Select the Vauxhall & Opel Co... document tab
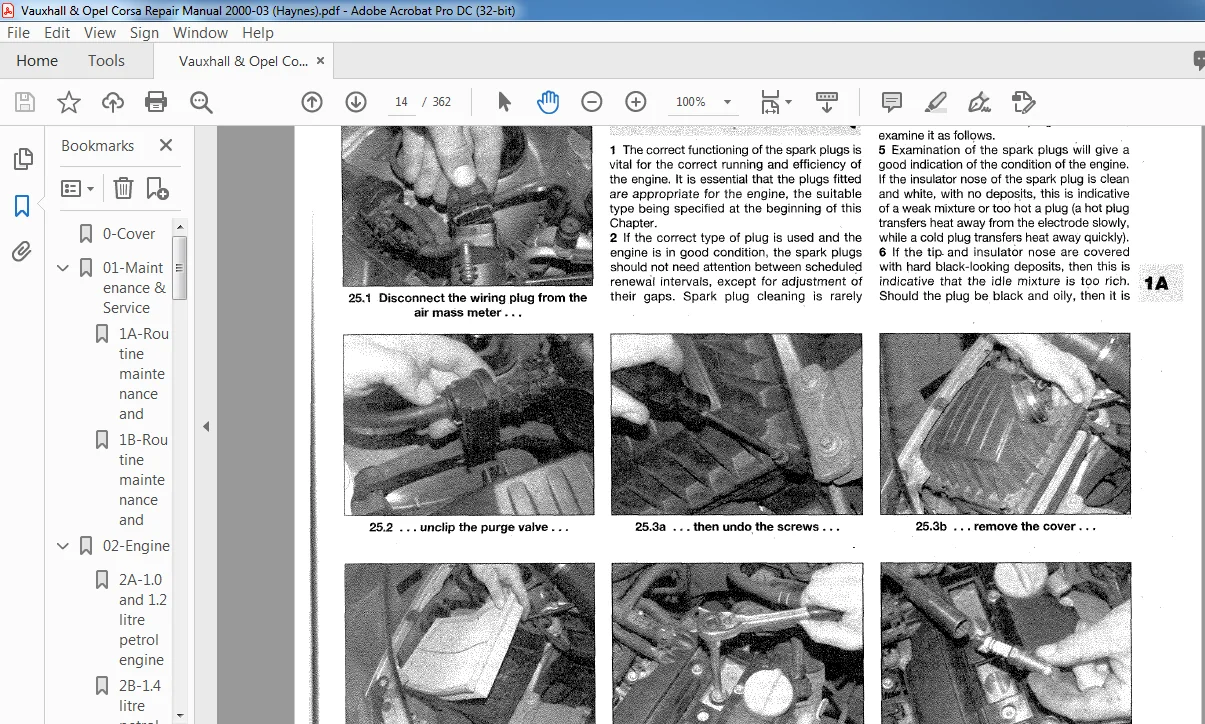1205x724 pixels. (243, 61)
